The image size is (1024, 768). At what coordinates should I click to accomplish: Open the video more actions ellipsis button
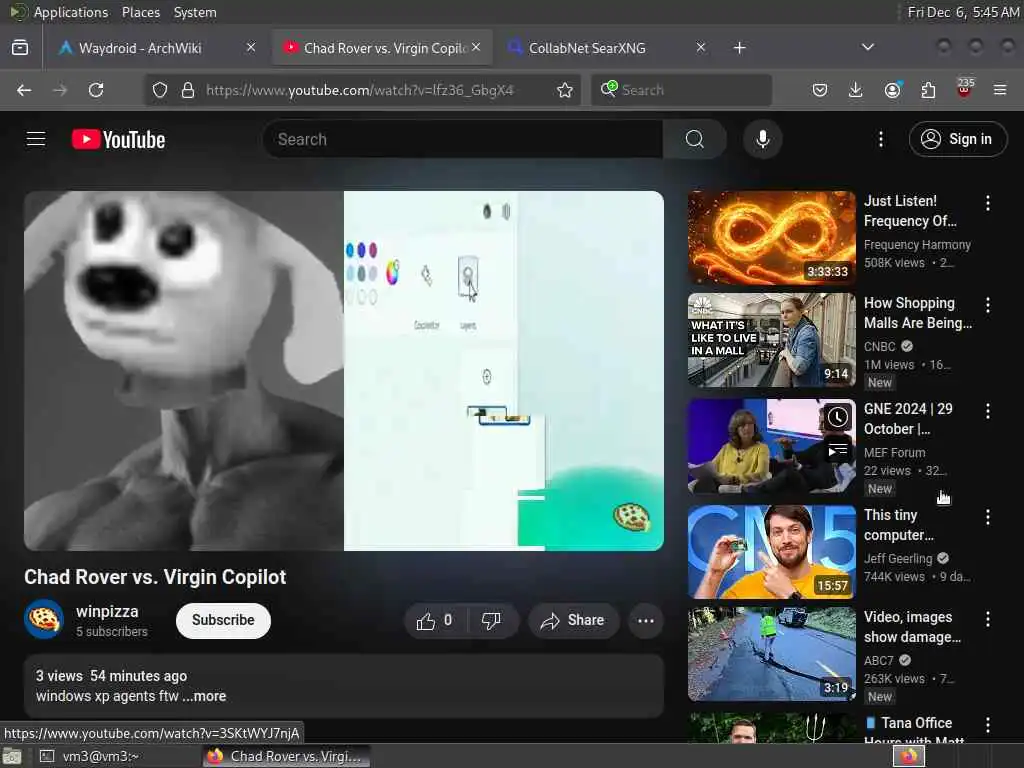pos(646,620)
